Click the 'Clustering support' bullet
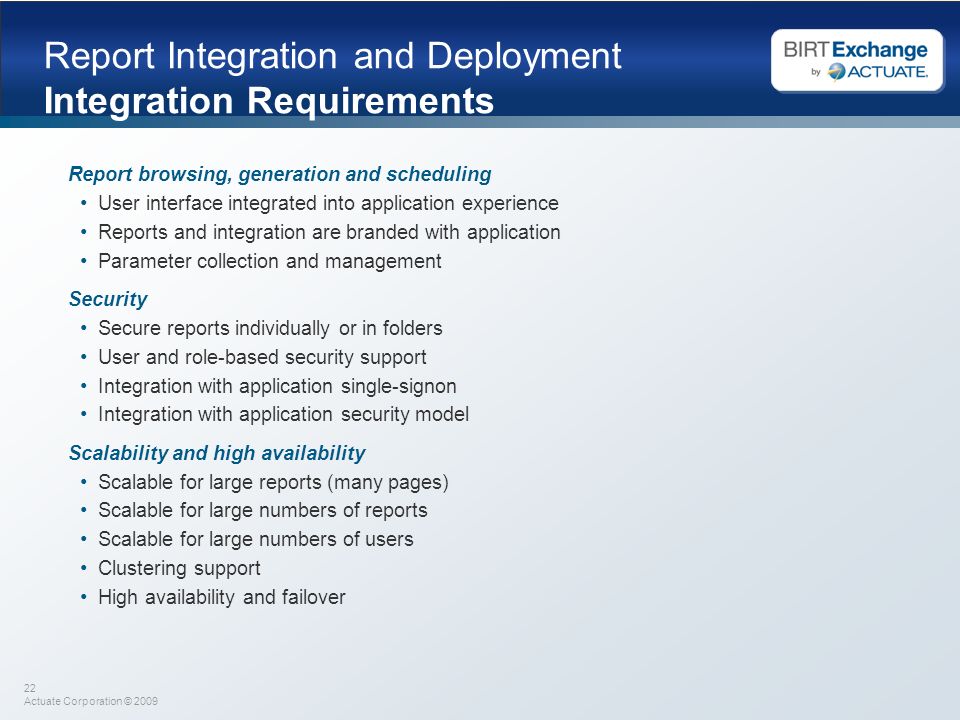 point(179,569)
